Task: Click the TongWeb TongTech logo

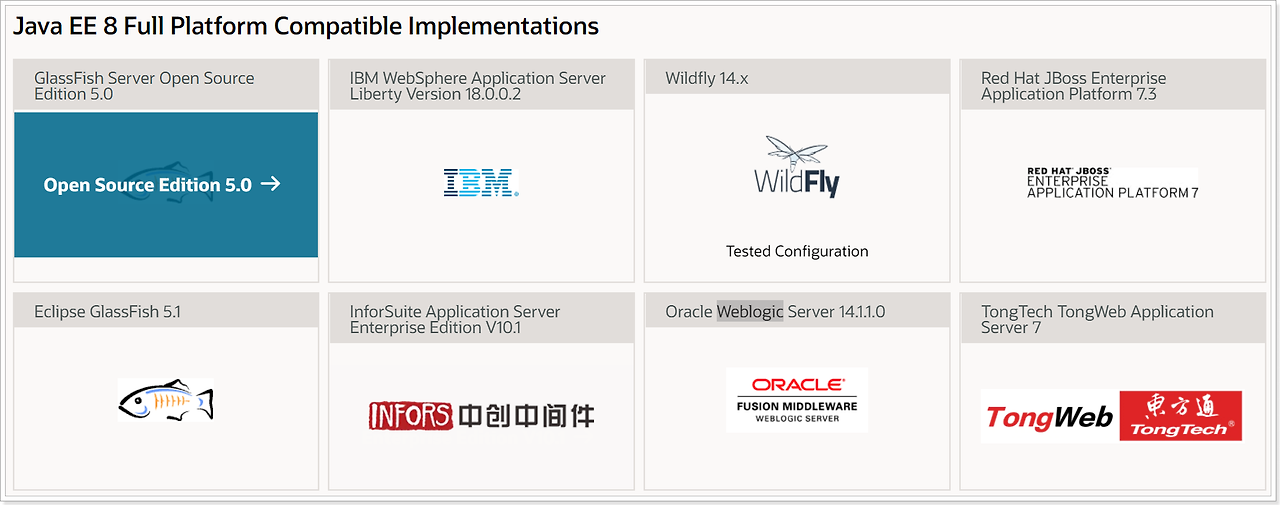Action: coord(1112,416)
